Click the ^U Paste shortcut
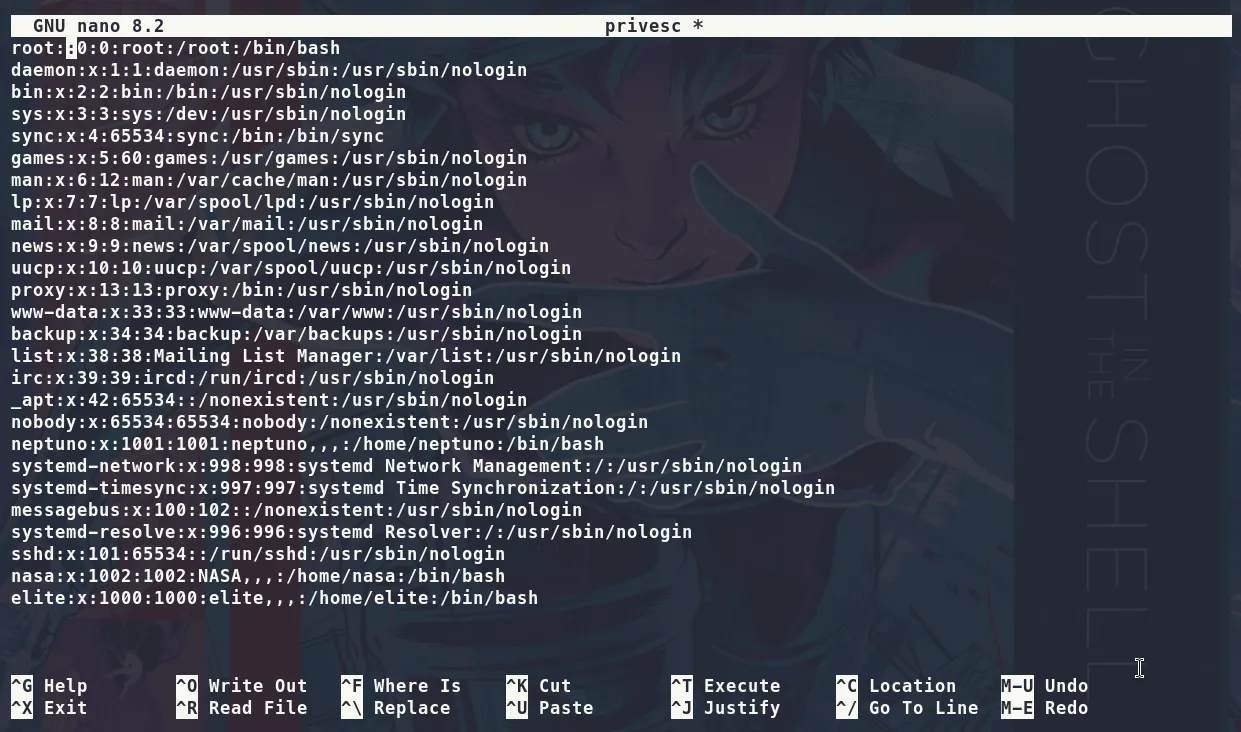This screenshot has height=732, width=1241. (x=549, y=708)
